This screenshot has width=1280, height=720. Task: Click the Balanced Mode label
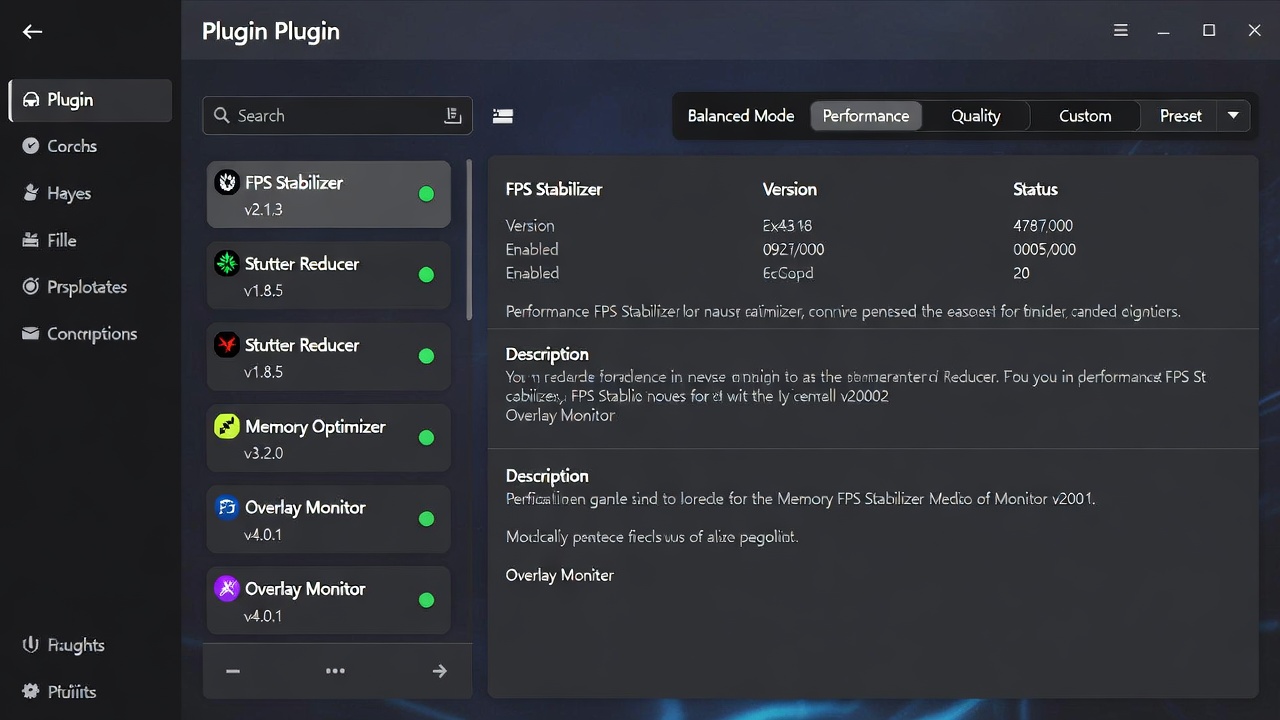(x=741, y=116)
